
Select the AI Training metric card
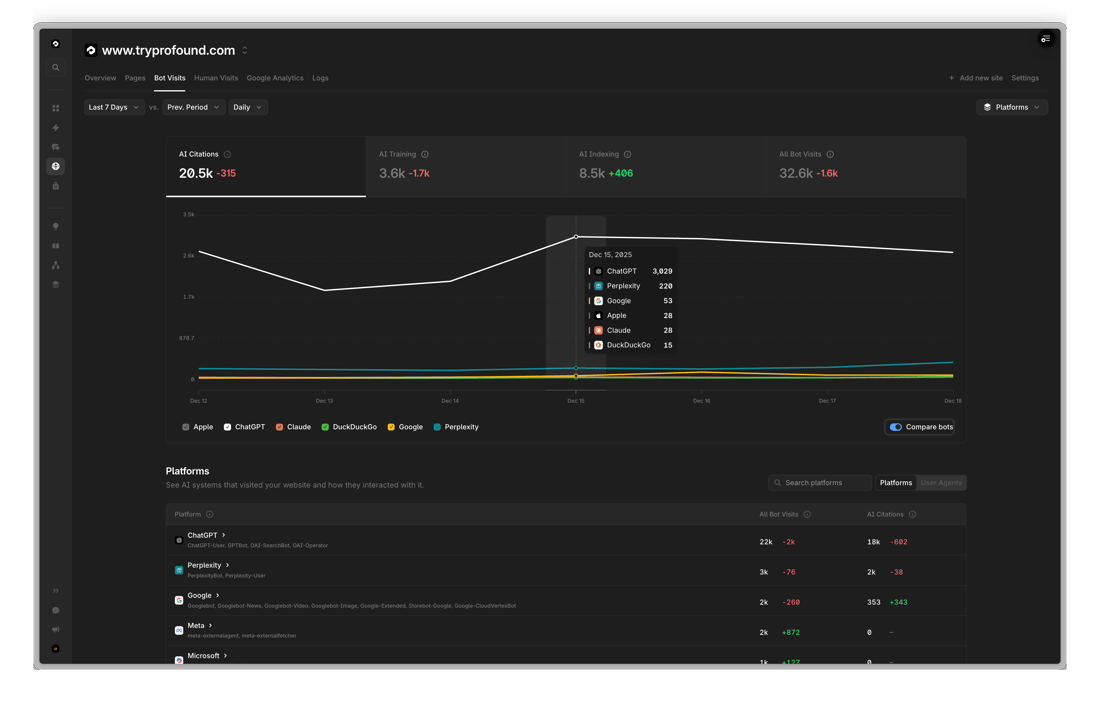tap(466, 167)
